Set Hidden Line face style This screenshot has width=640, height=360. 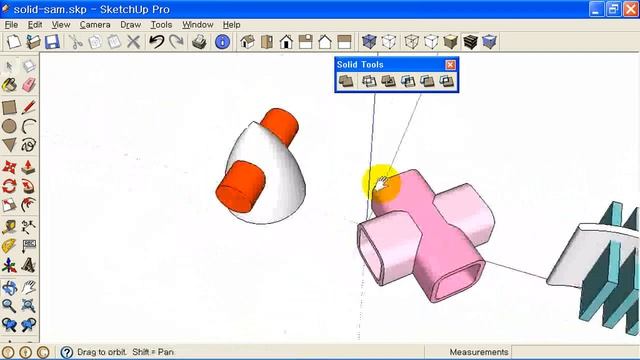[431, 42]
